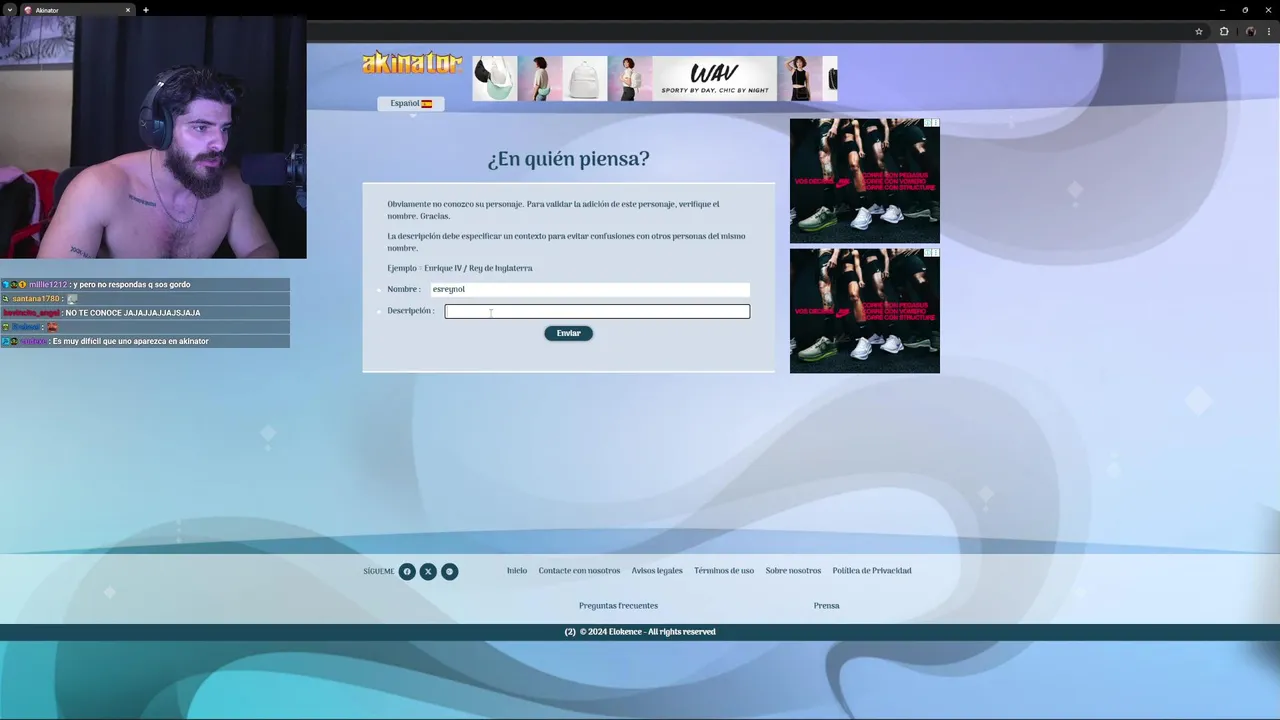Screen dimensions: 1280x720
Task: Open the Chrome three-dot menu
Action: 1270,31
